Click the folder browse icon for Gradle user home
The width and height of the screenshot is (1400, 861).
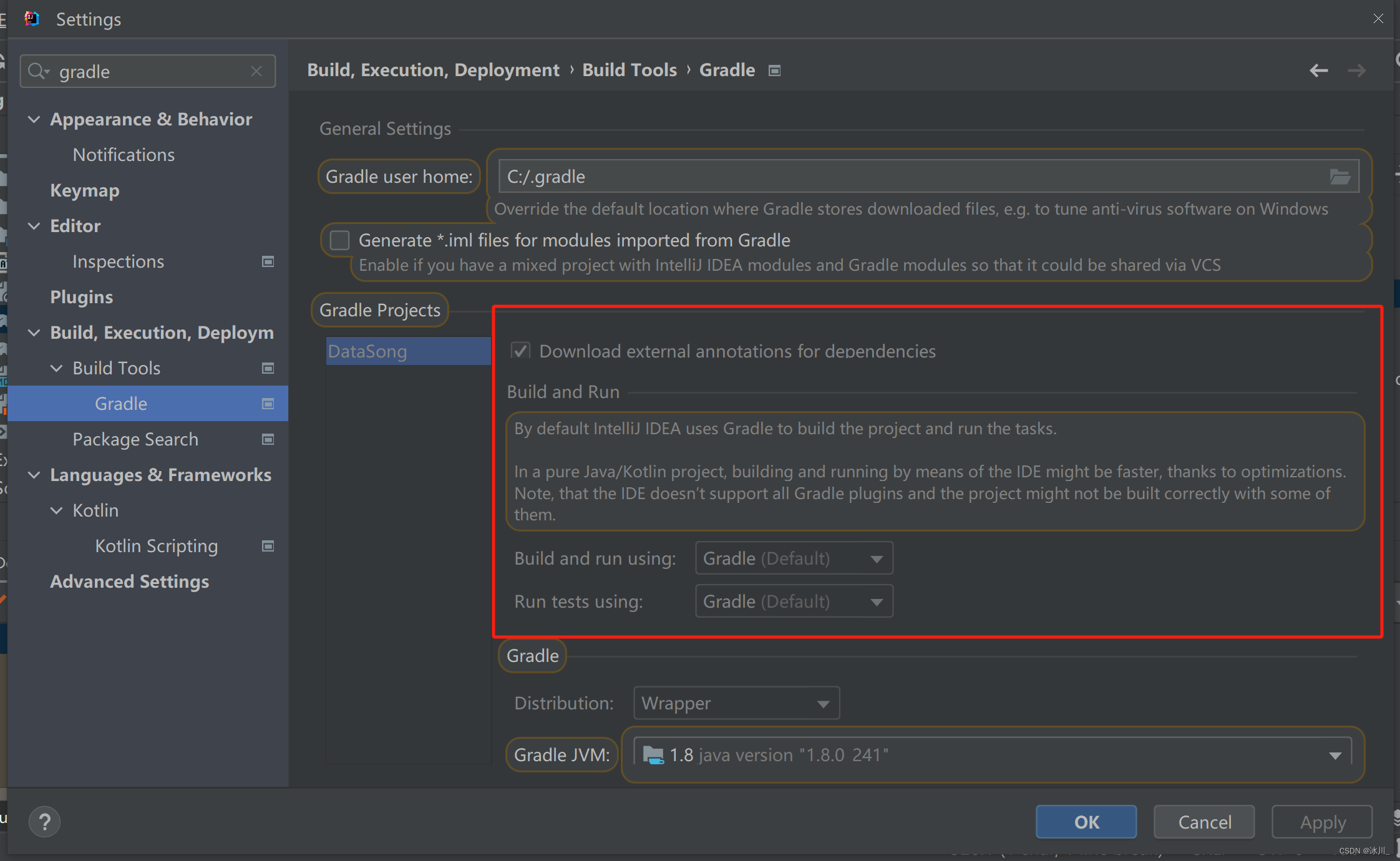tap(1339, 177)
